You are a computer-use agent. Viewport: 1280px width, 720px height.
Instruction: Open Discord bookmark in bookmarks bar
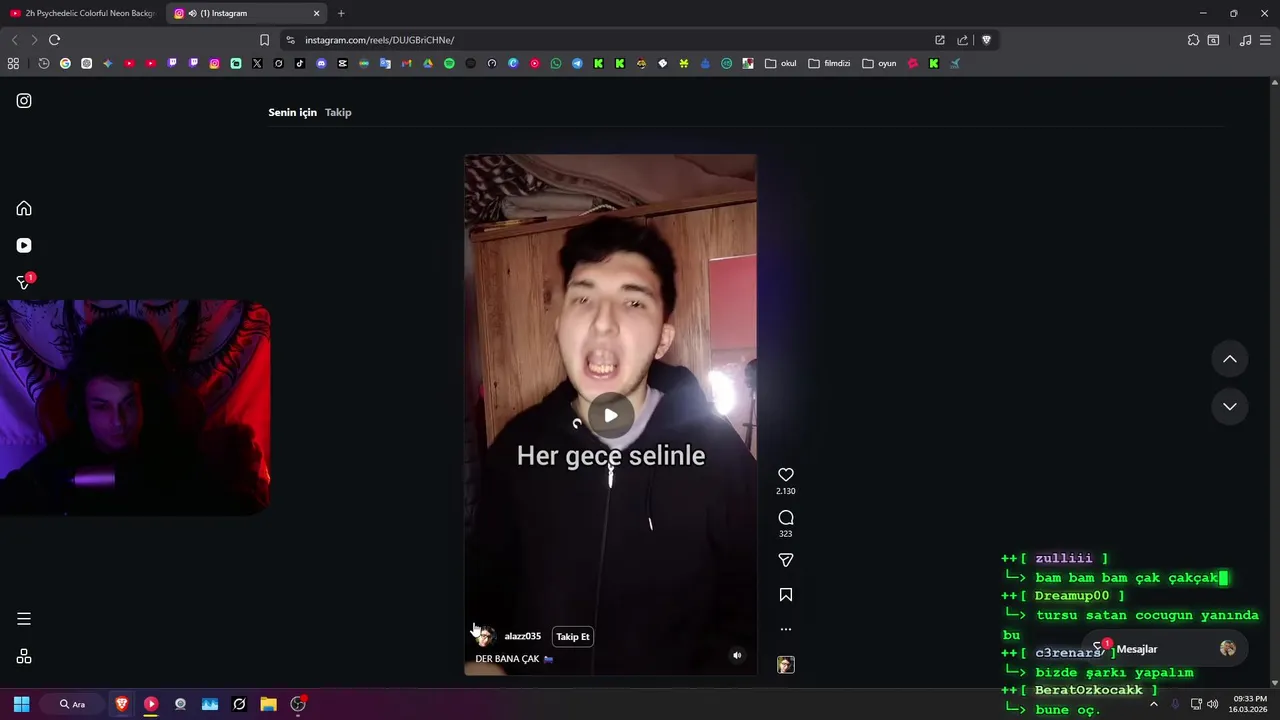click(321, 63)
